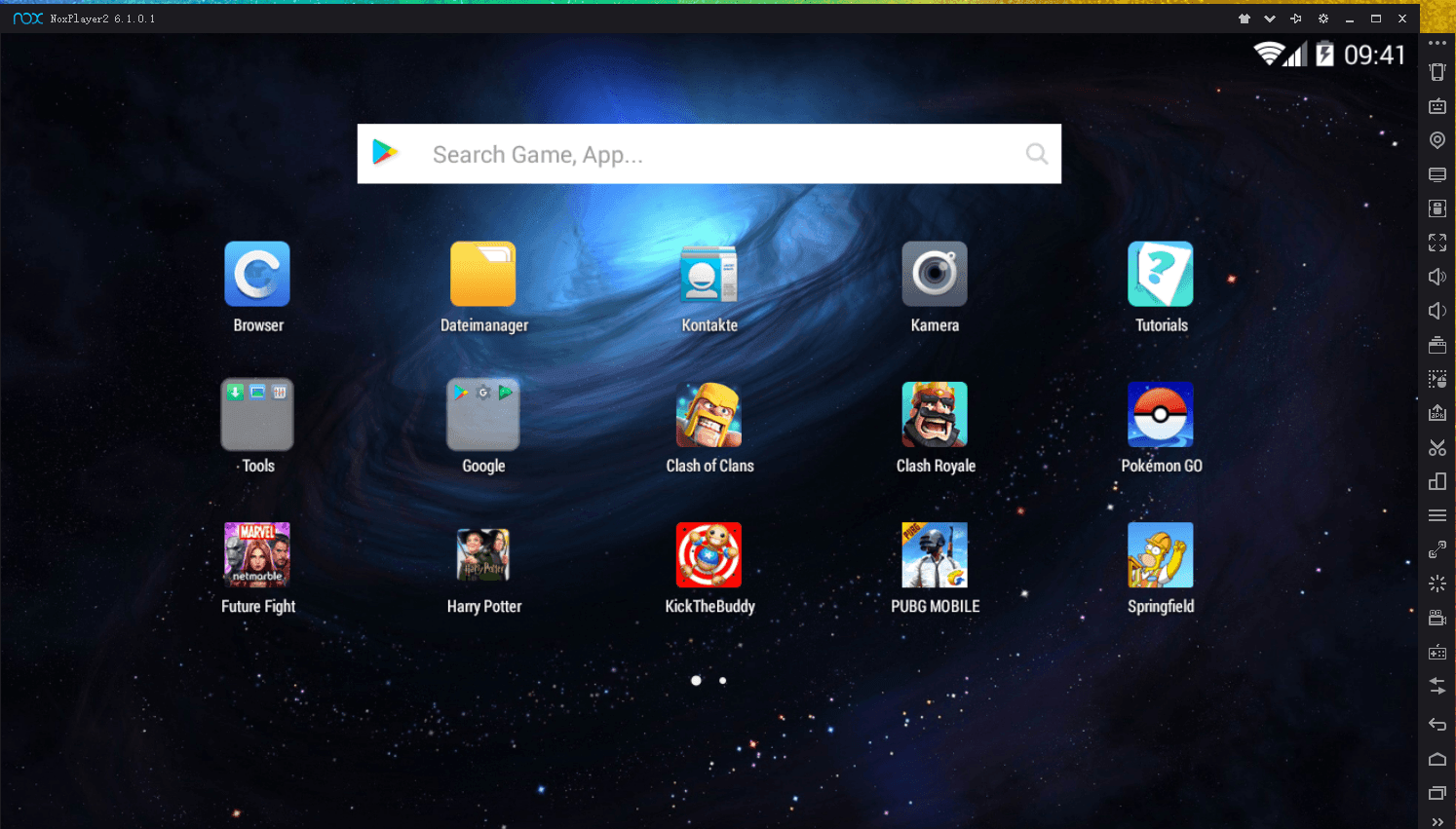Open the toolbox sidebar icon
Screen dimensions: 1456x829
click(1437, 345)
